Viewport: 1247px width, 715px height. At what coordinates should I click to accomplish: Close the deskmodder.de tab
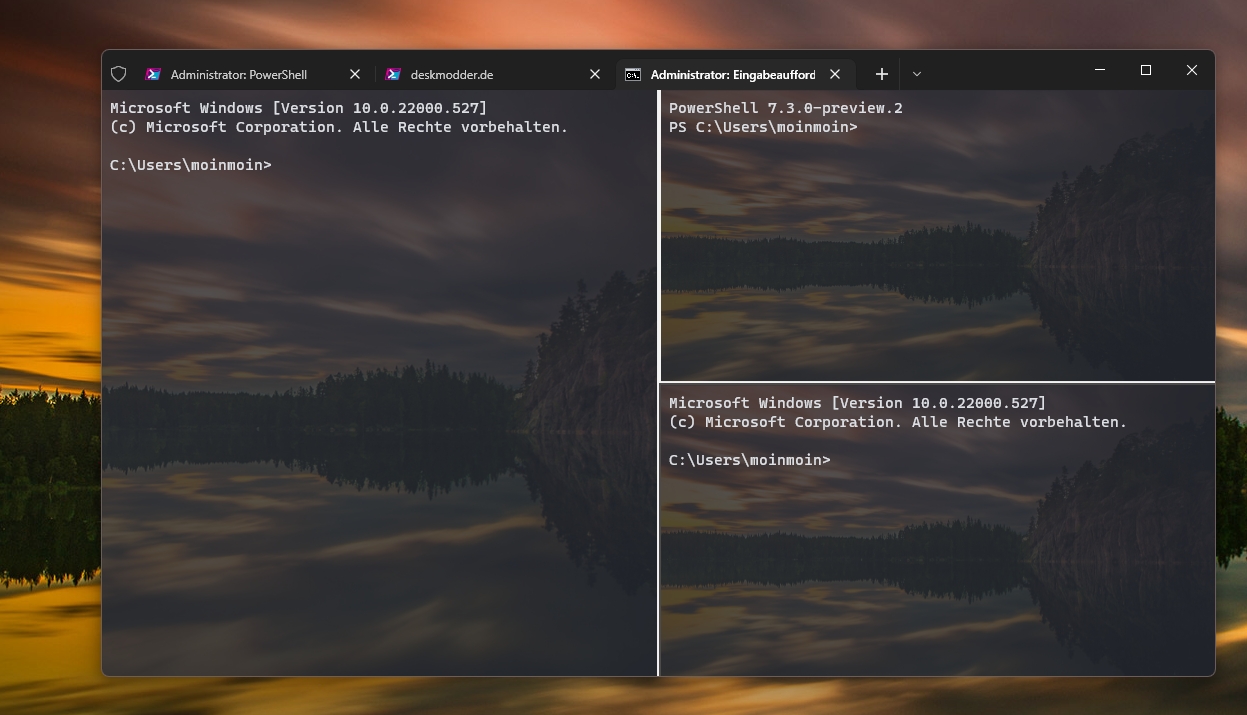595,74
